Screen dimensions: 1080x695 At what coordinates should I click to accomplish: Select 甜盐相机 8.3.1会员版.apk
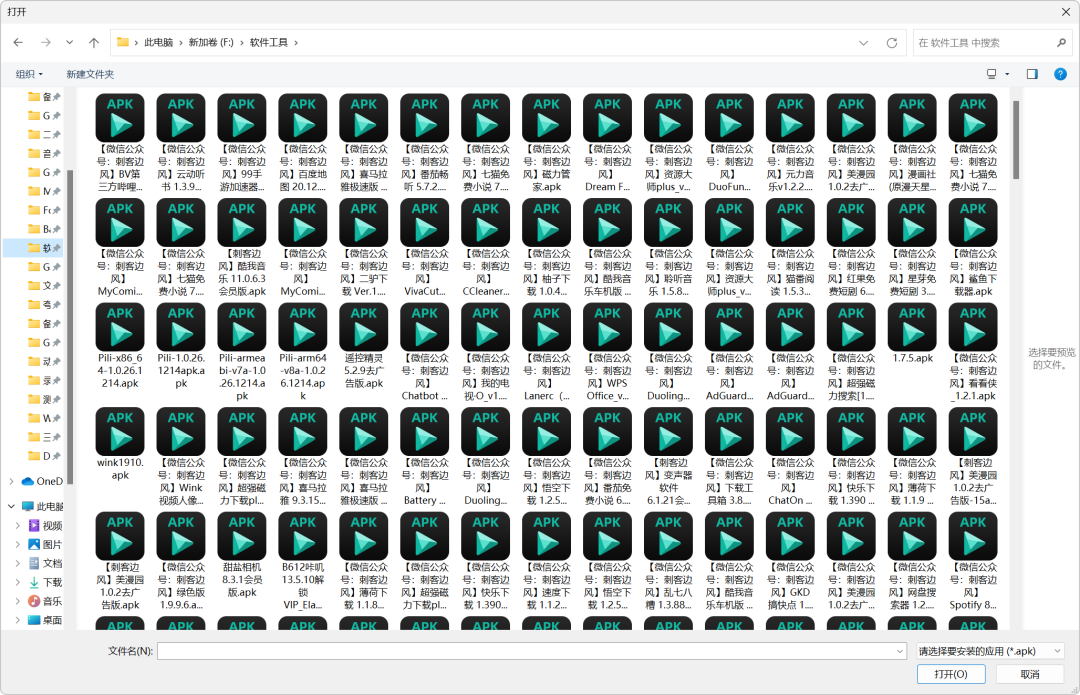(x=242, y=555)
